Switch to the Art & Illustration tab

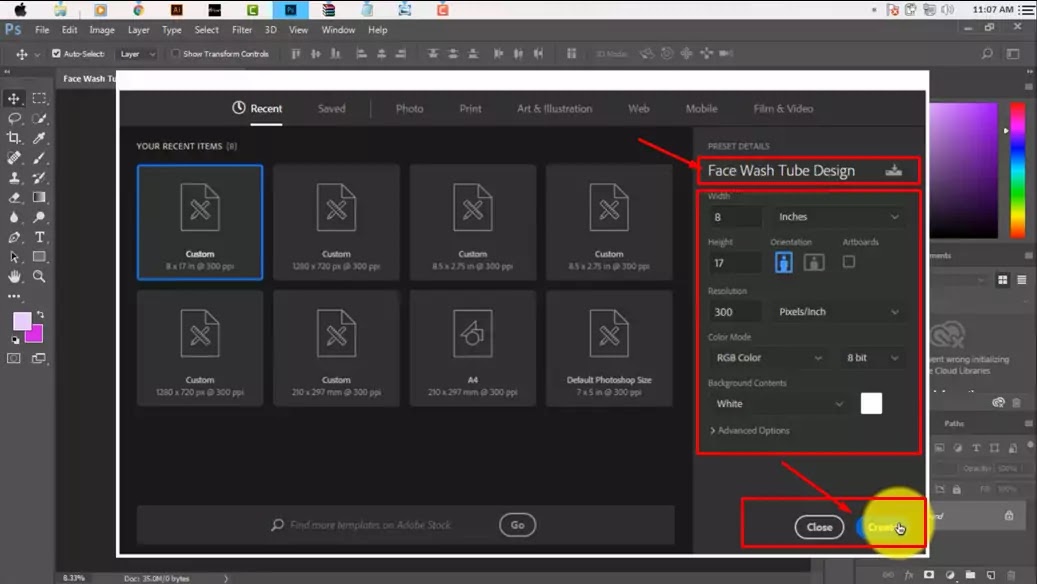click(x=554, y=108)
